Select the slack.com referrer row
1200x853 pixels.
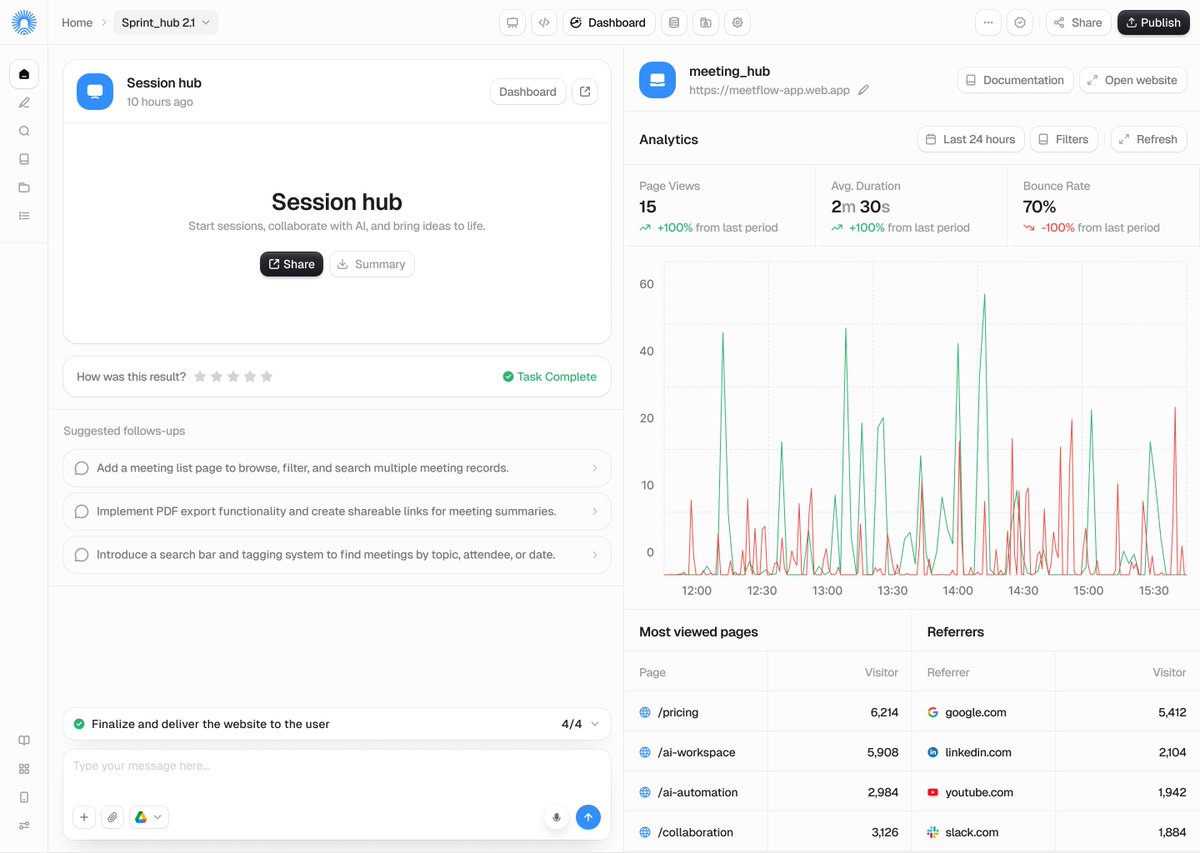point(1056,832)
